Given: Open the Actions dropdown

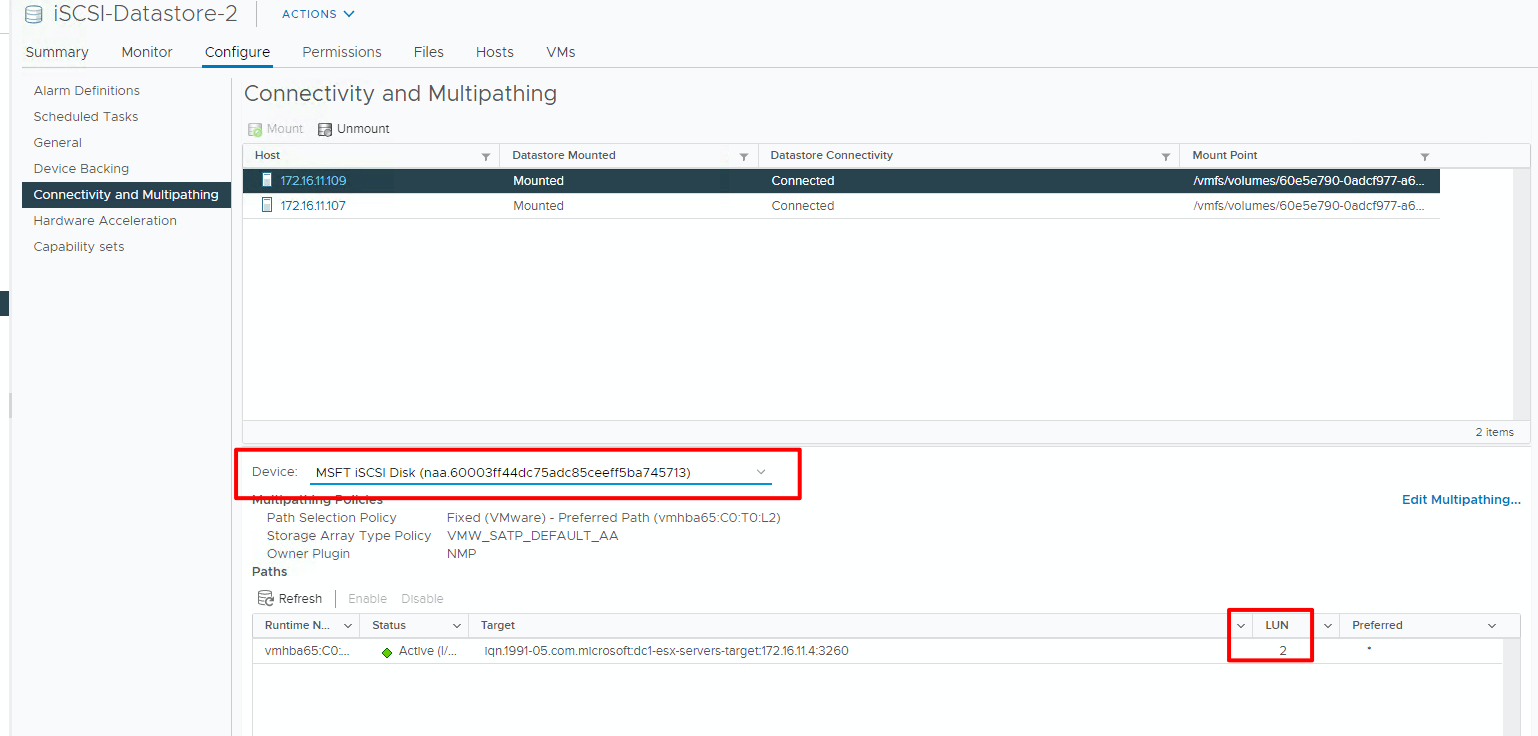Looking at the screenshot, I should (317, 13).
